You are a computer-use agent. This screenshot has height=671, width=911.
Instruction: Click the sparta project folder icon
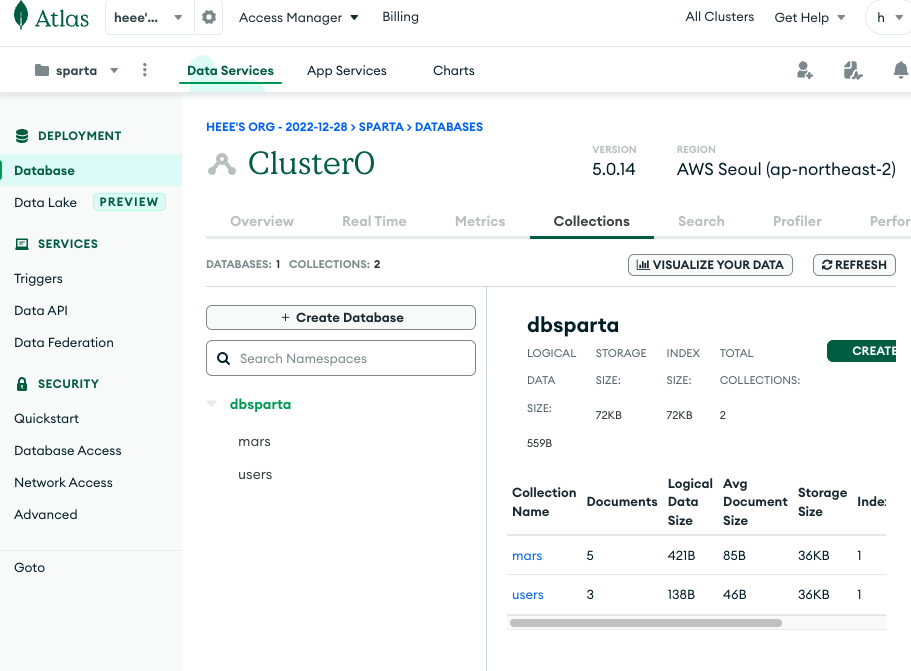click(42, 71)
